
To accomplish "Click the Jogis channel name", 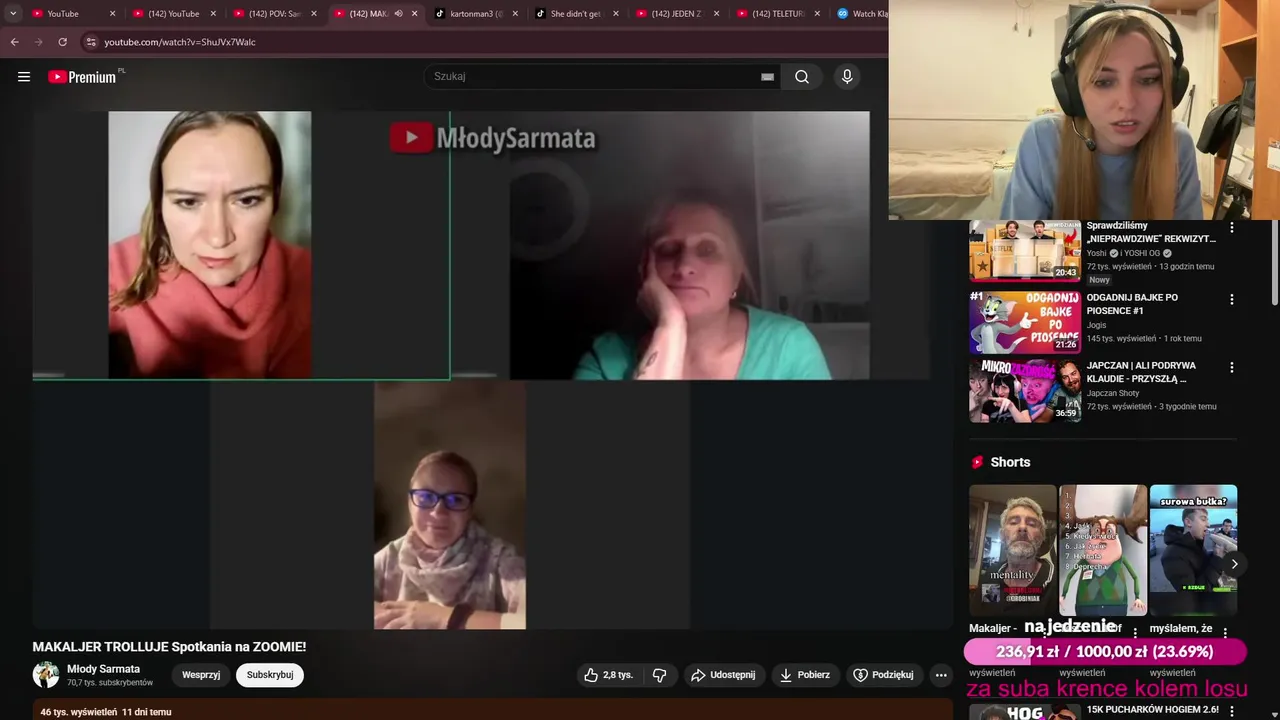I will [1097, 325].
